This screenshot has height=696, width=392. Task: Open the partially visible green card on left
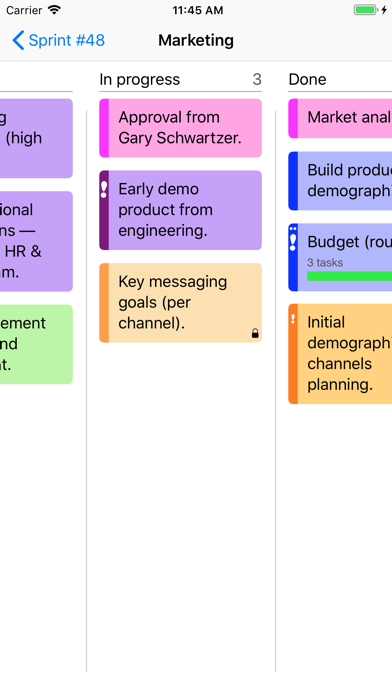click(36, 344)
